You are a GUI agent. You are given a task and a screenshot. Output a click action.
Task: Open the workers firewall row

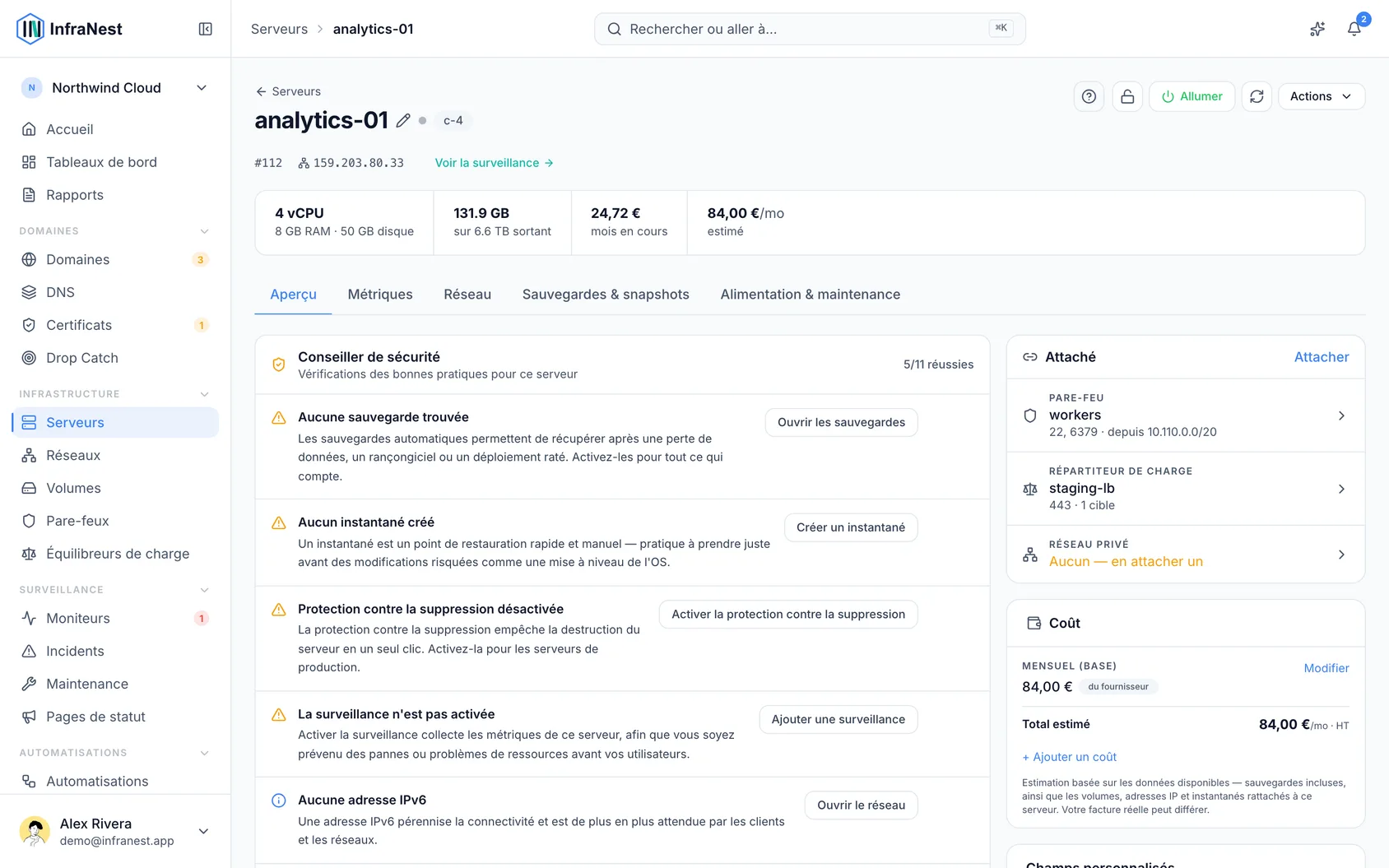click(x=1186, y=415)
